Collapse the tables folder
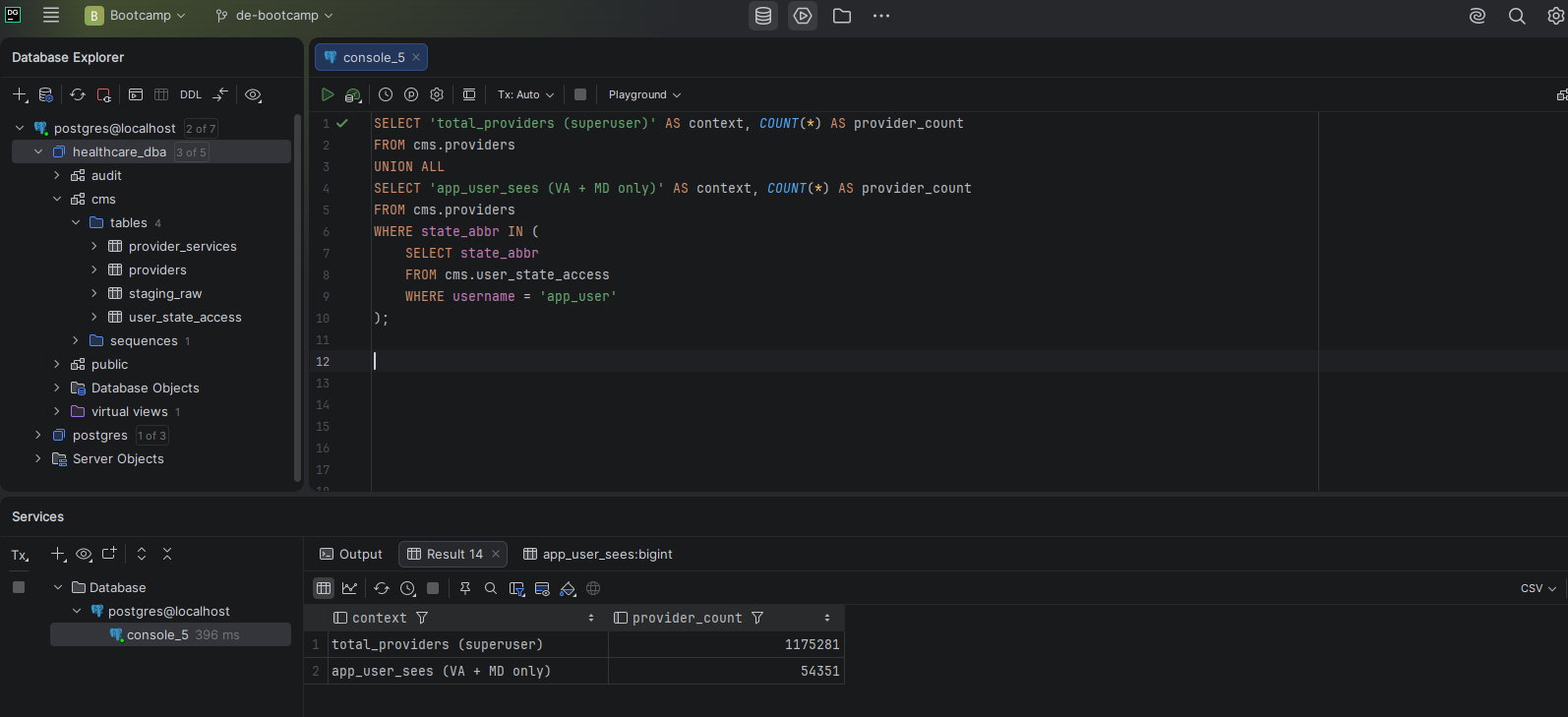Screen dimensions: 1568x717 point(76,222)
